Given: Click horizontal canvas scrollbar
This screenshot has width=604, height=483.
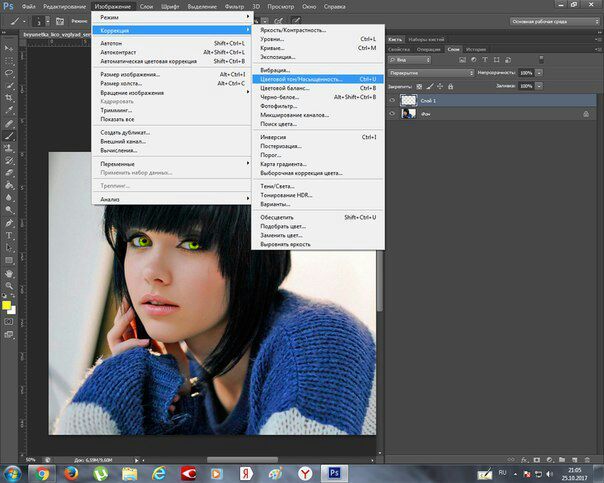Looking at the screenshot, I should [242, 460].
